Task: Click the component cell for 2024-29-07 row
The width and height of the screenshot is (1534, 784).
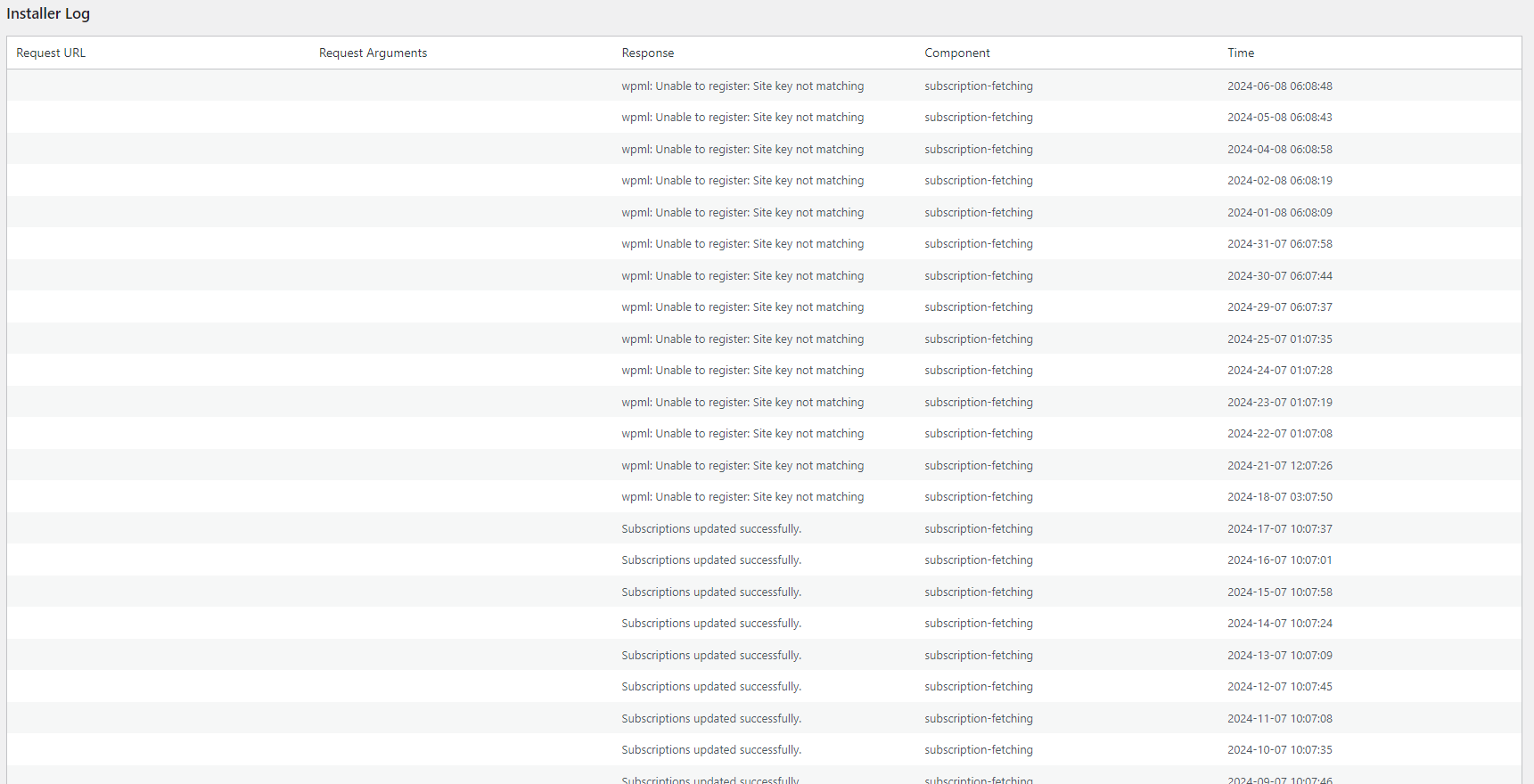Action: (x=978, y=307)
